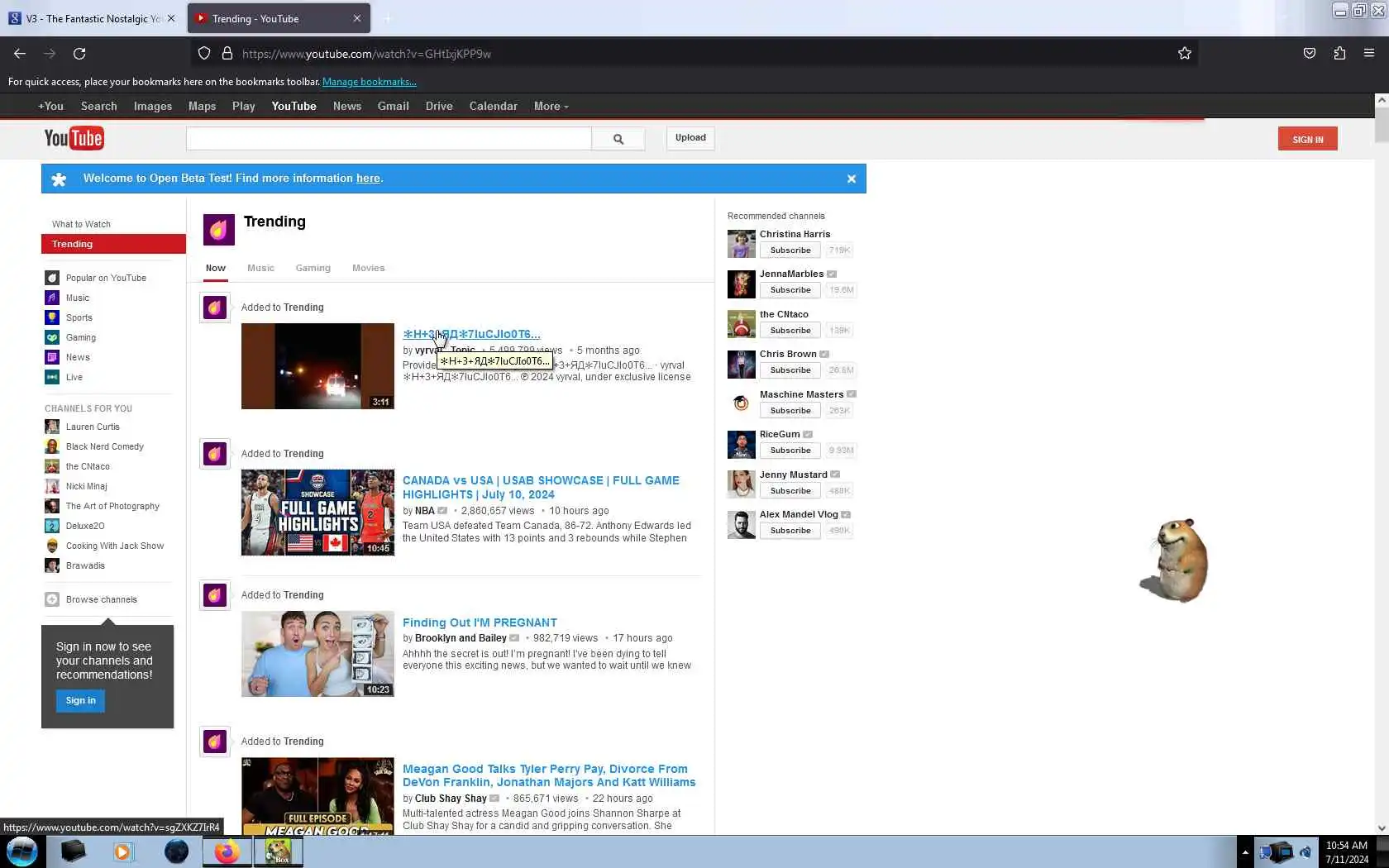Reload the page in Firefox

point(79,54)
